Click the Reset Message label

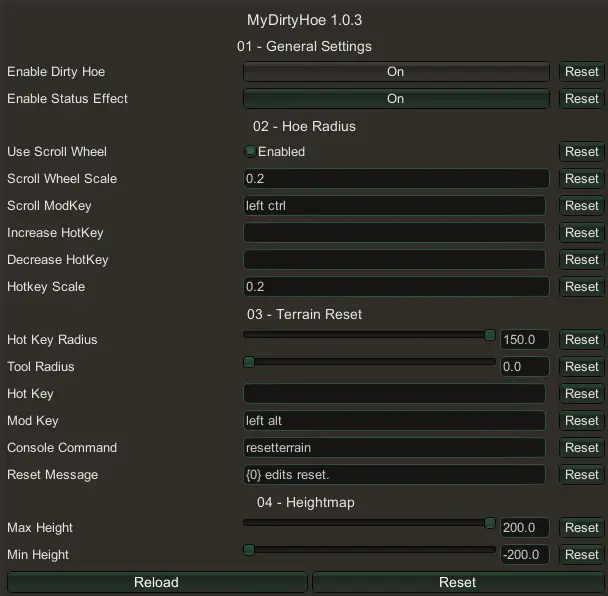tap(53, 475)
